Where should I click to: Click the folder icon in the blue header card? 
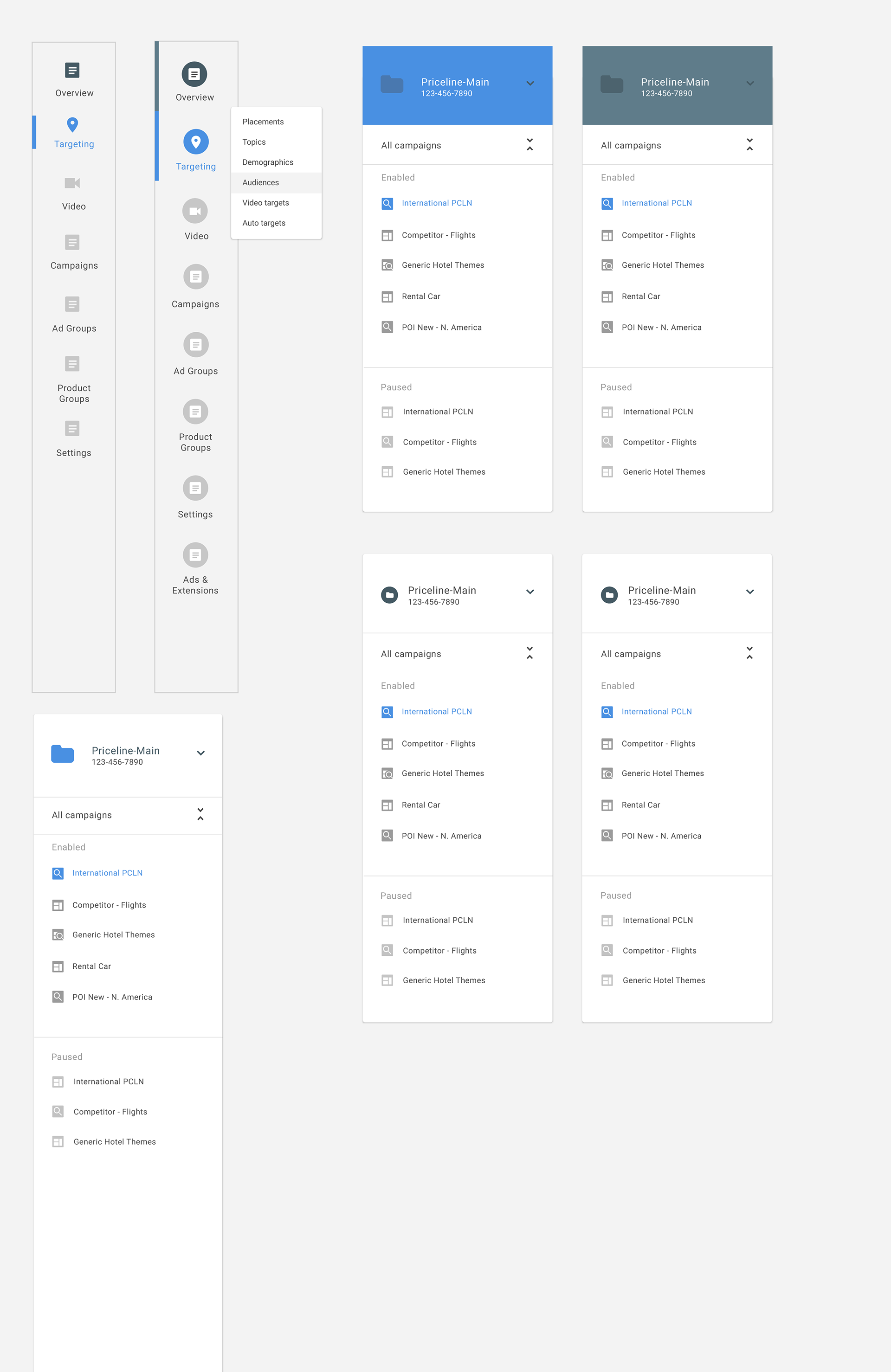coord(392,84)
